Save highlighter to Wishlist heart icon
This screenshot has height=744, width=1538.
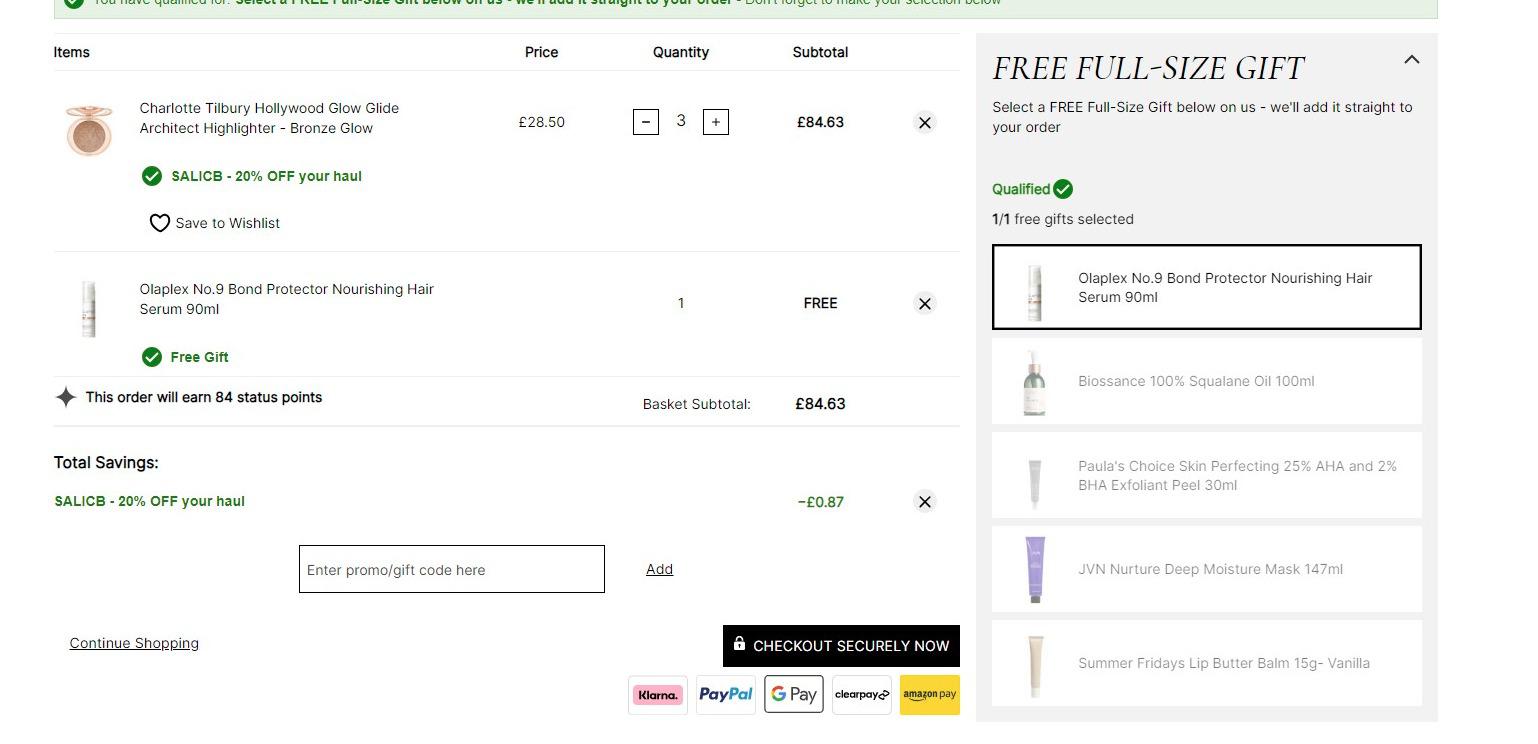click(160, 223)
